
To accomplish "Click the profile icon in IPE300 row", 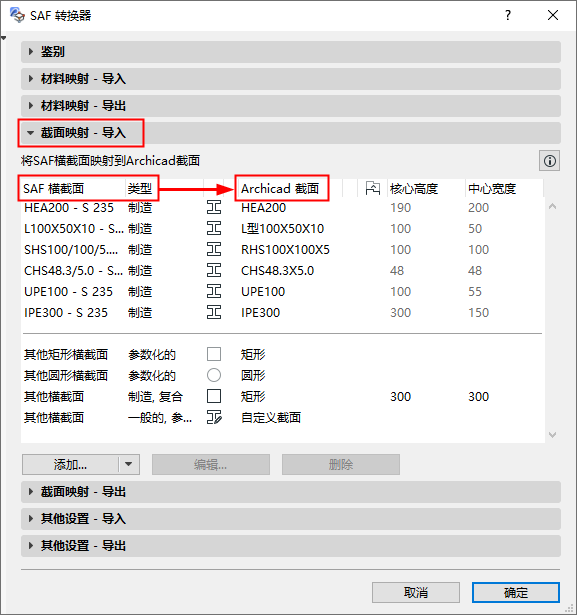I will [x=214, y=313].
